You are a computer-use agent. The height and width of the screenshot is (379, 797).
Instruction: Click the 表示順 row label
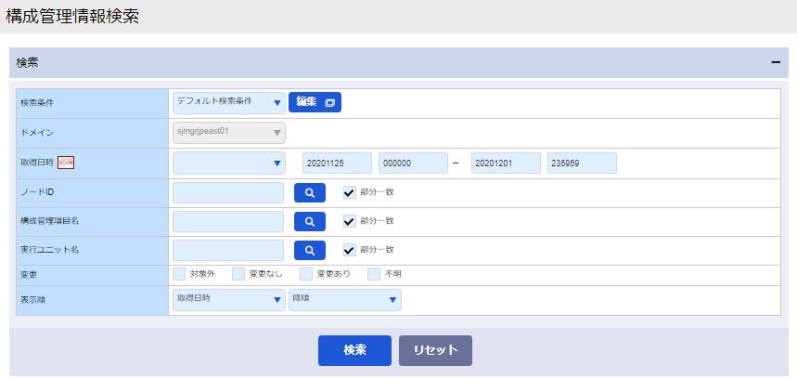[33, 300]
